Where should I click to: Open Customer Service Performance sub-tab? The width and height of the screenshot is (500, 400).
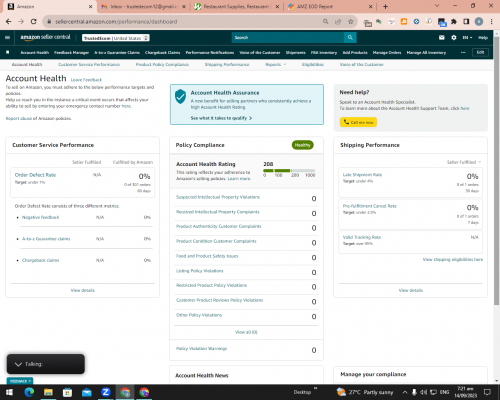tap(89, 64)
